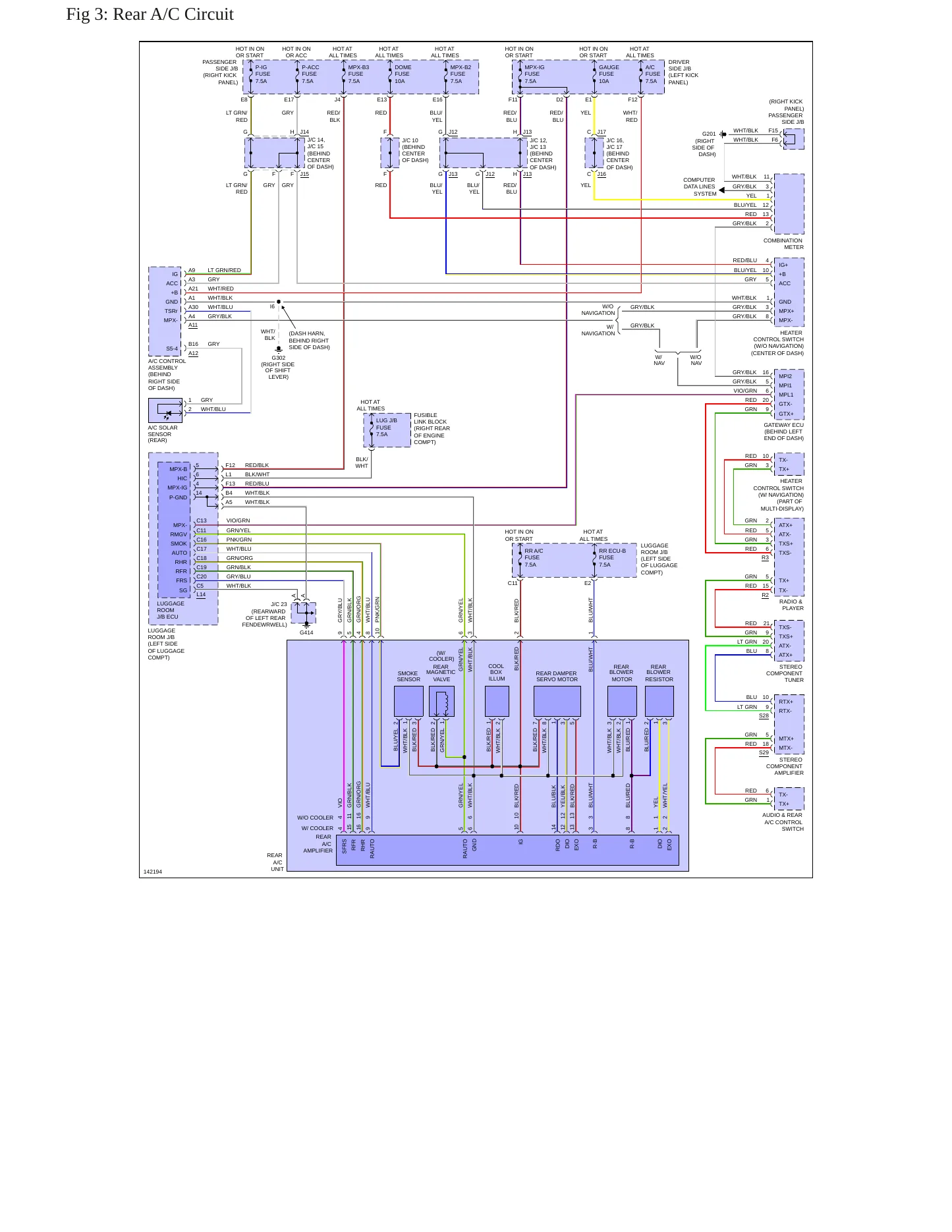This screenshot has height=1232, width=952.
Task: Click the HEATER CONTROL SWITCH (W/ NAVIGATION) label
Action: pos(779,495)
